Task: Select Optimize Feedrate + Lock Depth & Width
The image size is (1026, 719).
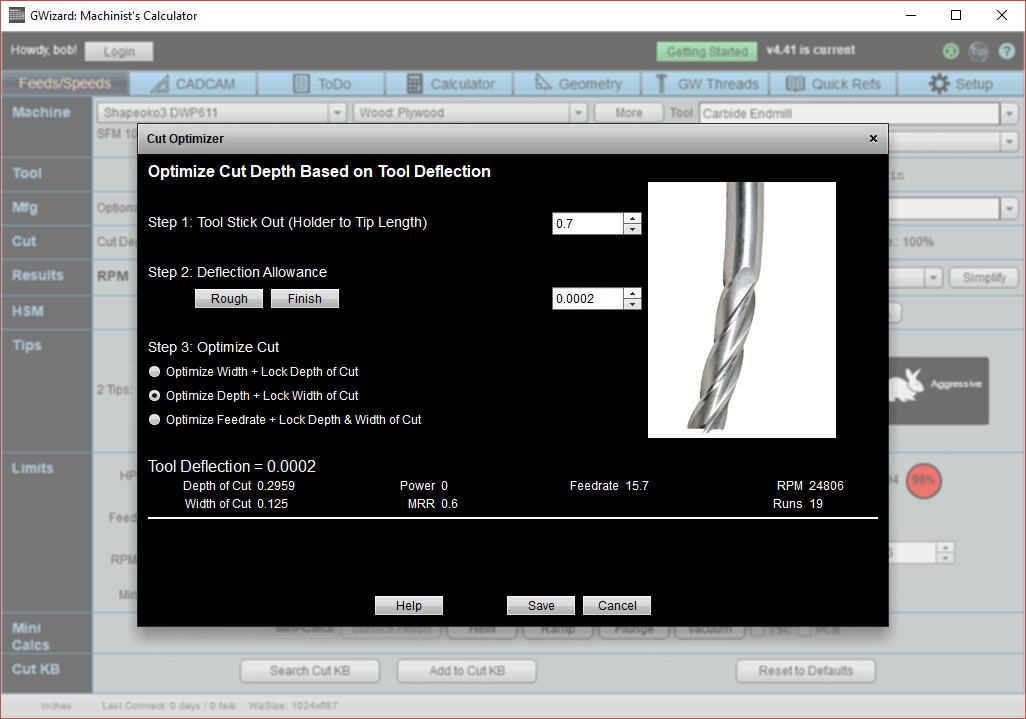Action: [154, 419]
